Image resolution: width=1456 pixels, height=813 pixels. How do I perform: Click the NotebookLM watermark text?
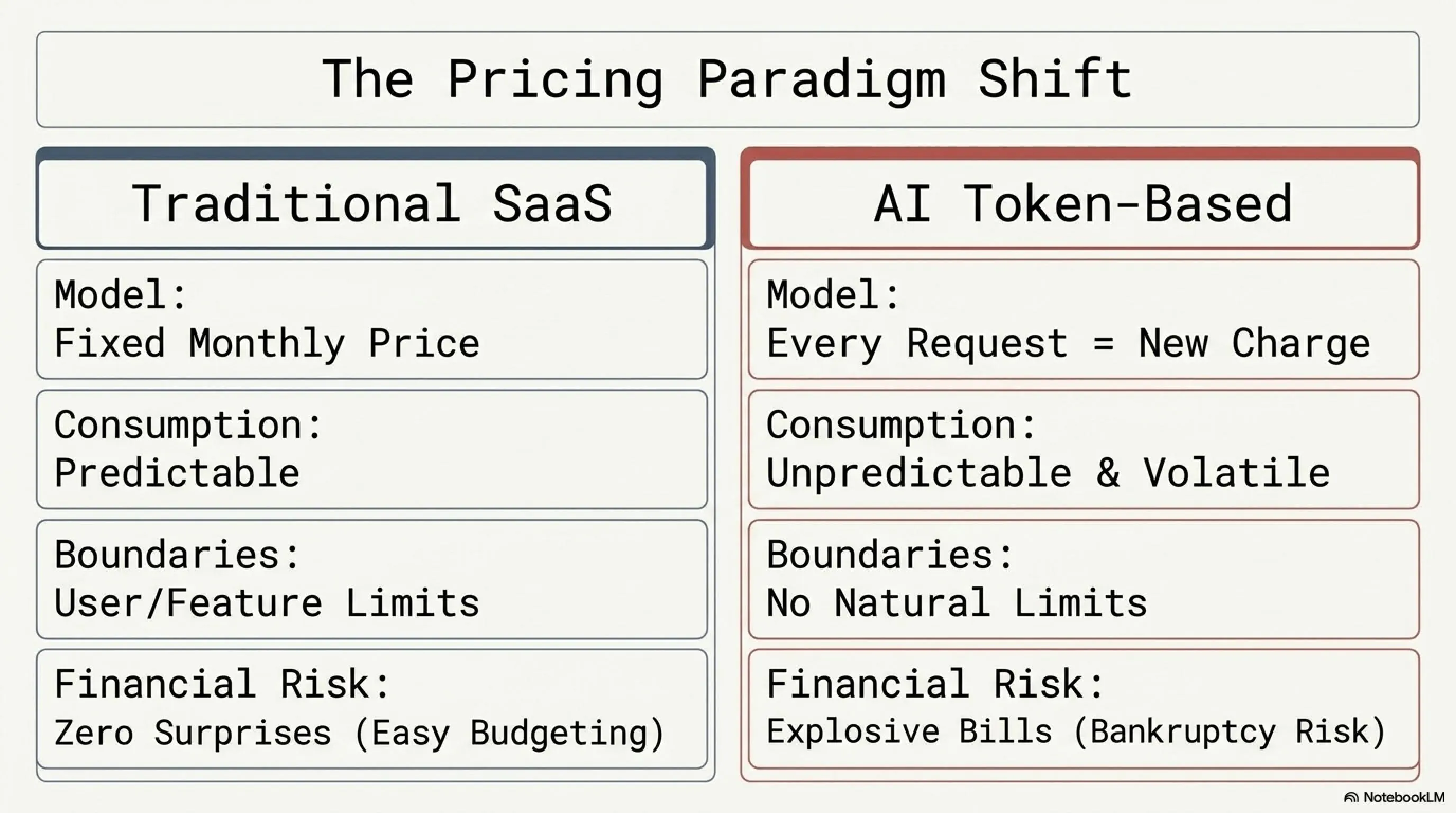1404,798
